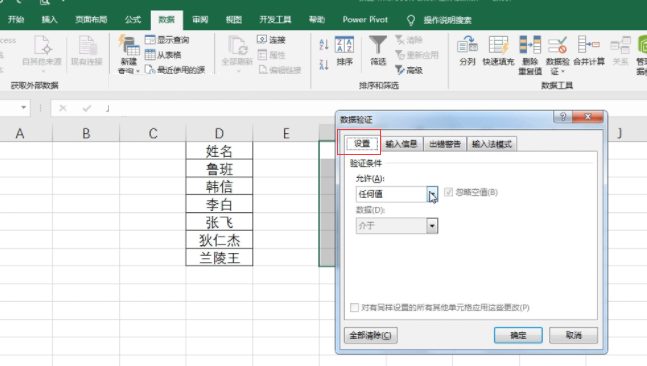Expand Data Validation ribbon dropdown arrow
647x366 pixels.
[x=563, y=71]
